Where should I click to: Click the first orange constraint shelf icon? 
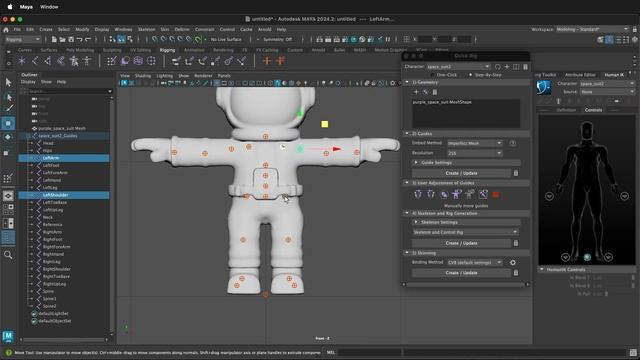tap(267, 61)
